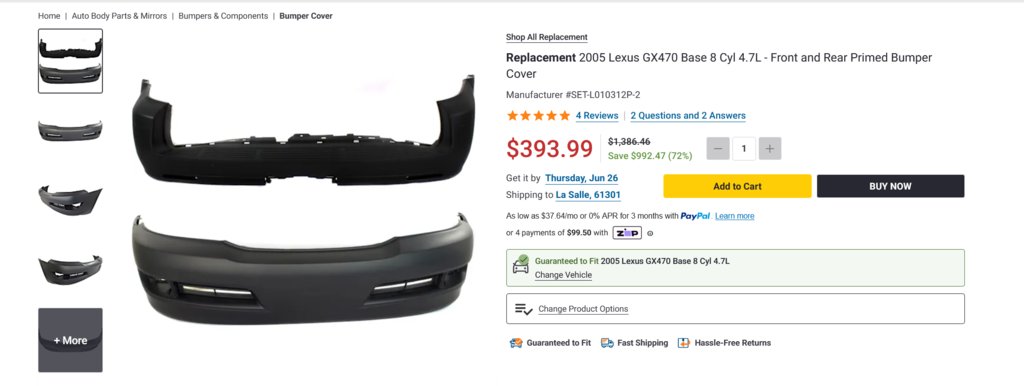Image resolution: width=1024 pixels, height=386 pixels.
Task: Add the bumper cover to cart
Action: (737, 186)
